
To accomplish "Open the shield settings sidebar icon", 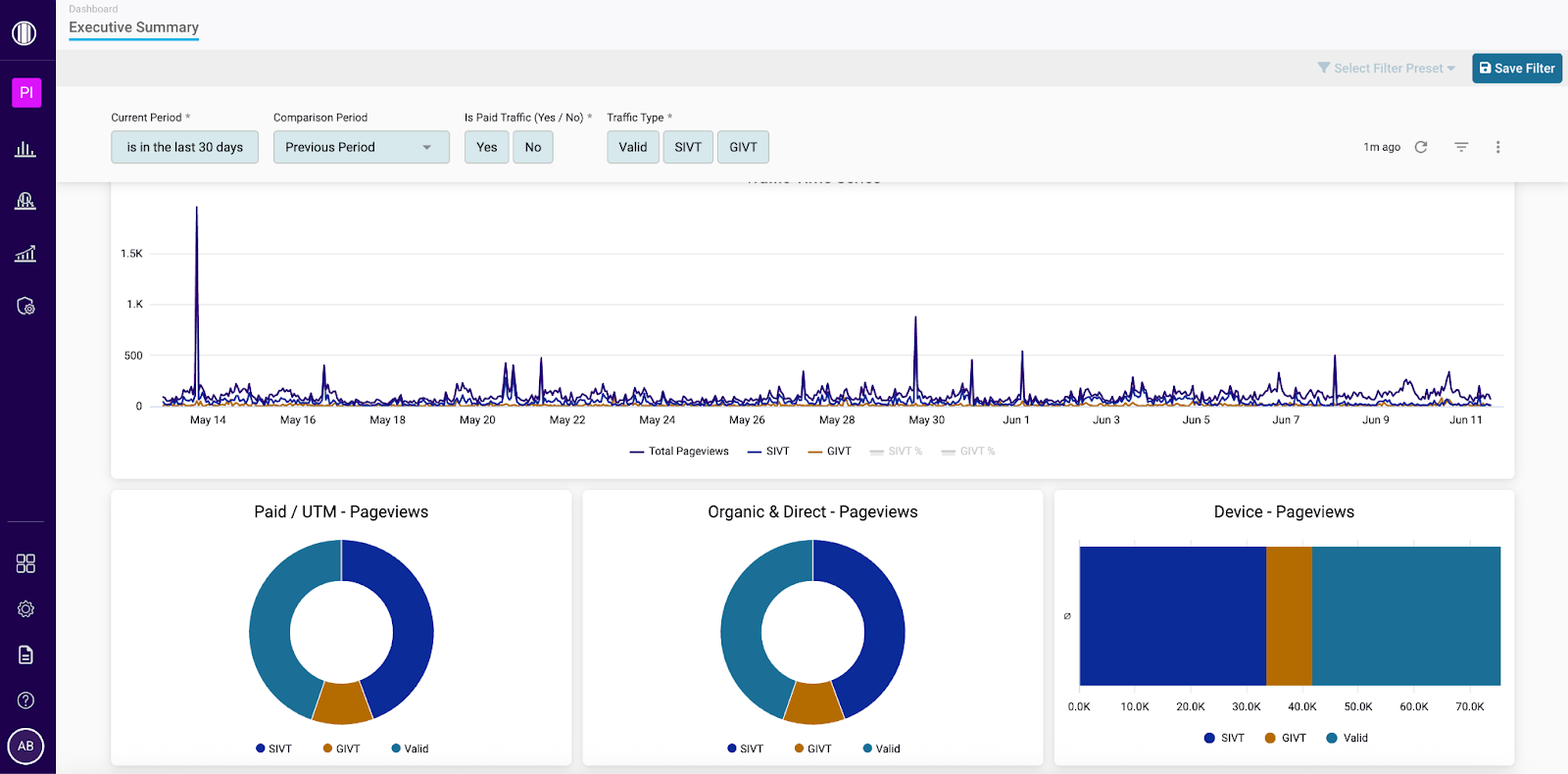I will click(x=25, y=306).
